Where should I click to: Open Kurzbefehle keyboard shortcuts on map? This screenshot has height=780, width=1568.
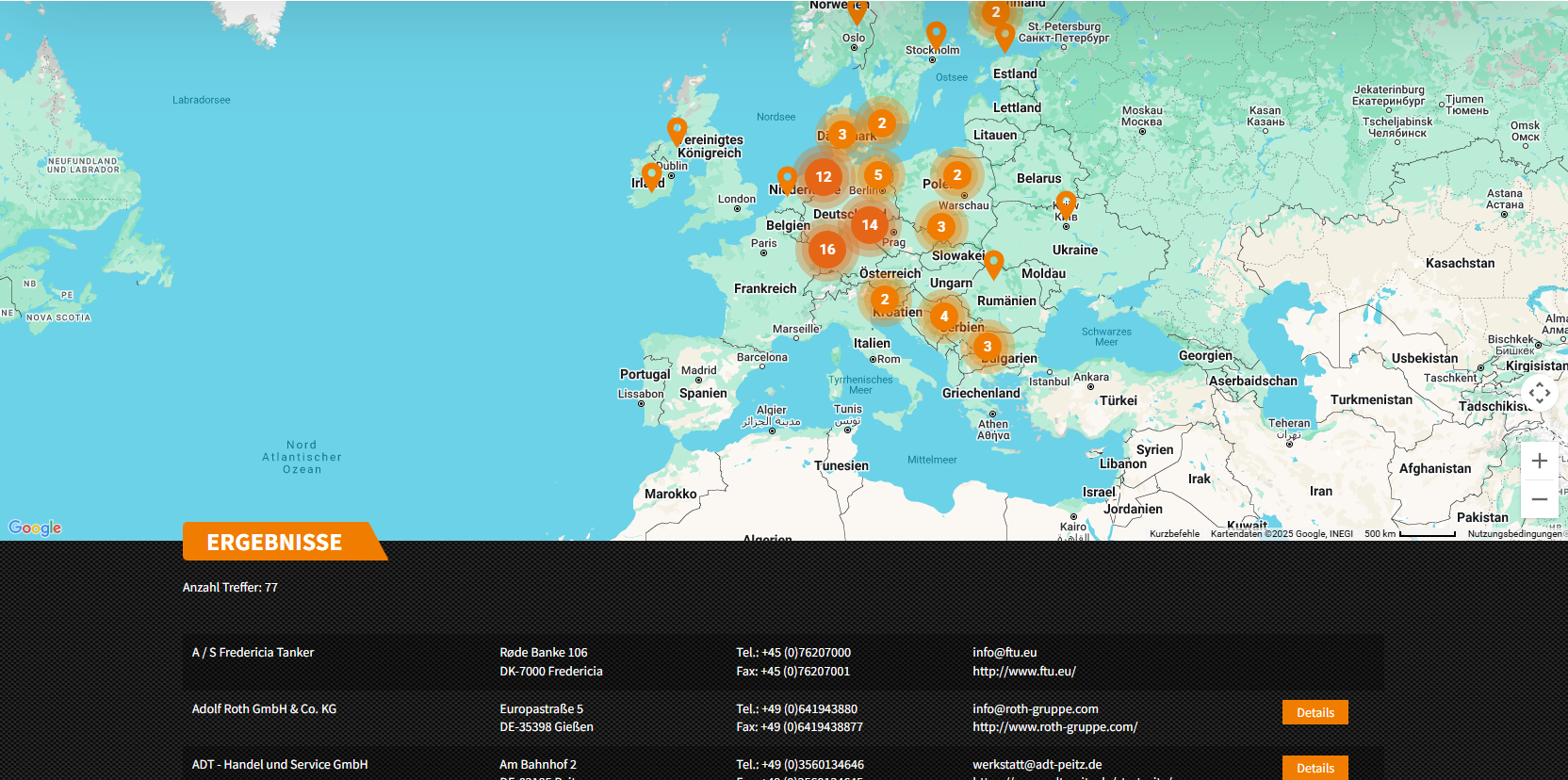tap(1174, 534)
